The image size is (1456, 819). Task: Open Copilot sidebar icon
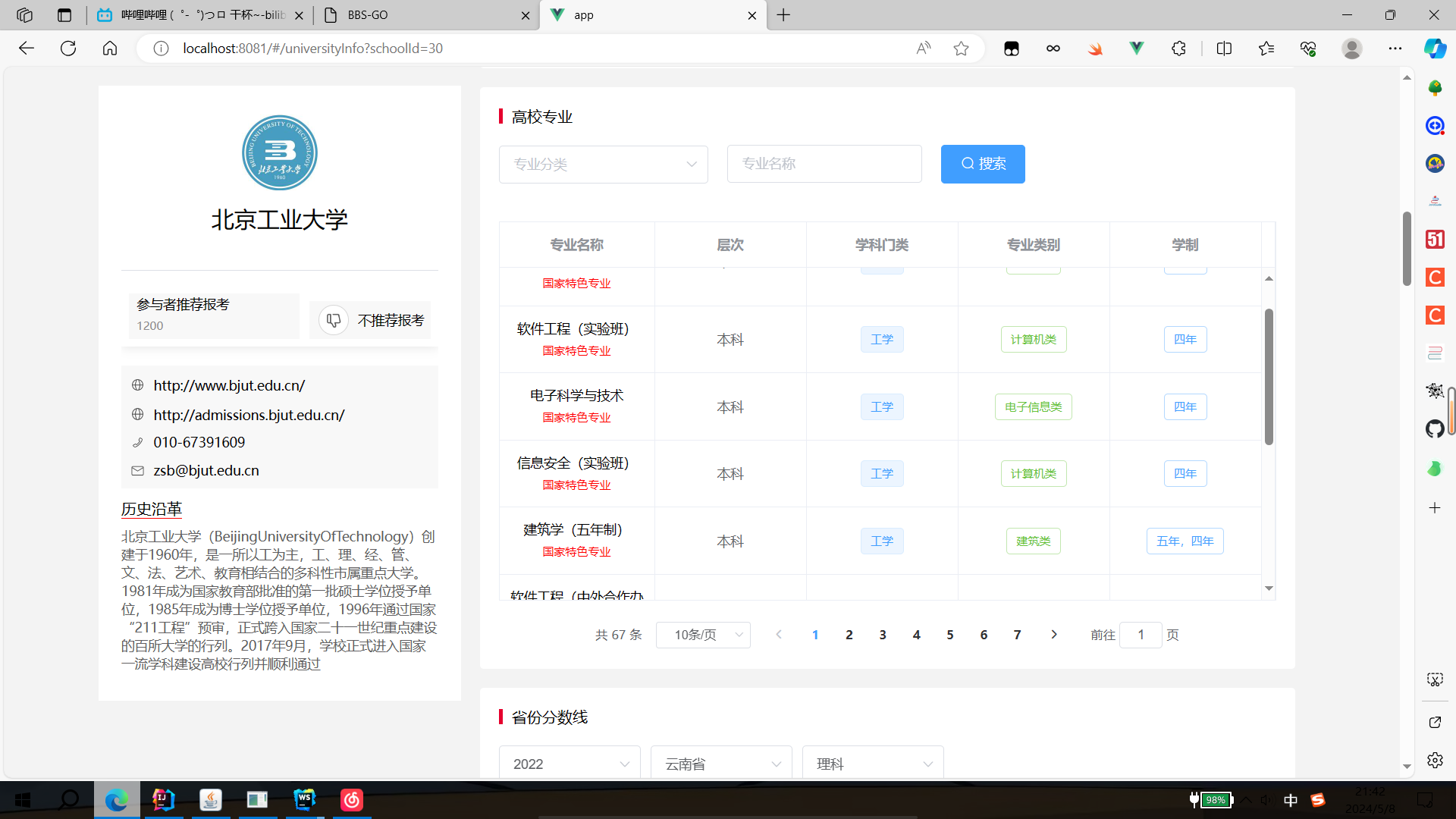pyautogui.click(x=1435, y=49)
